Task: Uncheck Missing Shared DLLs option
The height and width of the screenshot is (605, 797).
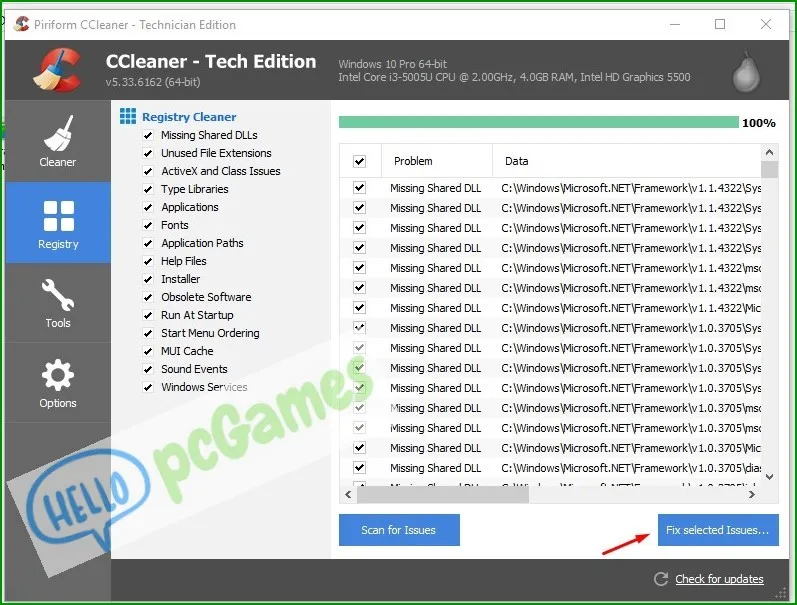Action: pyautogui.click(x=148, y=135)
